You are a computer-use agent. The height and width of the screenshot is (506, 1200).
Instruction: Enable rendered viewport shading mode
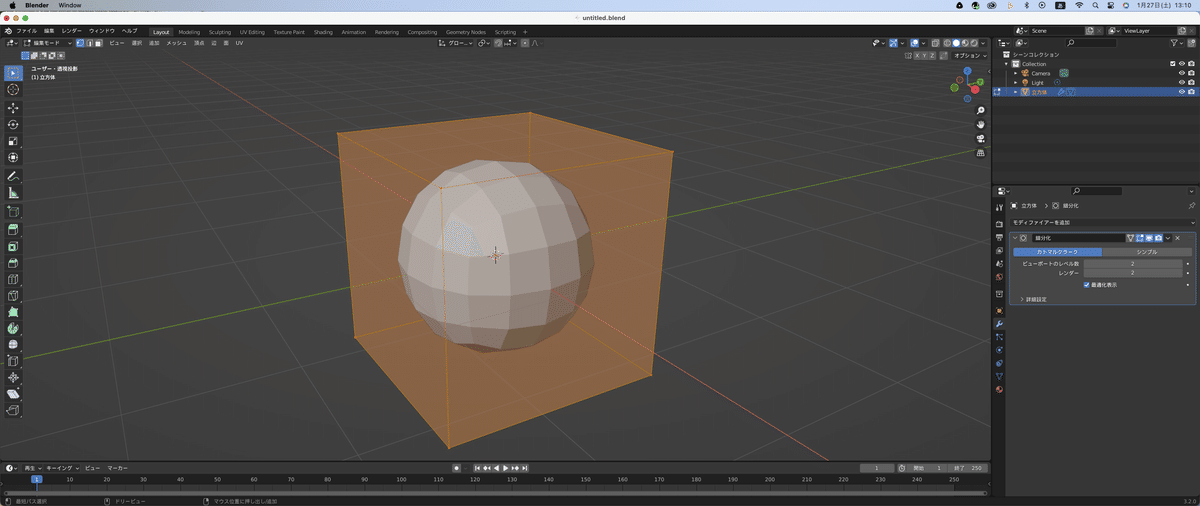[x=976, y=43]
